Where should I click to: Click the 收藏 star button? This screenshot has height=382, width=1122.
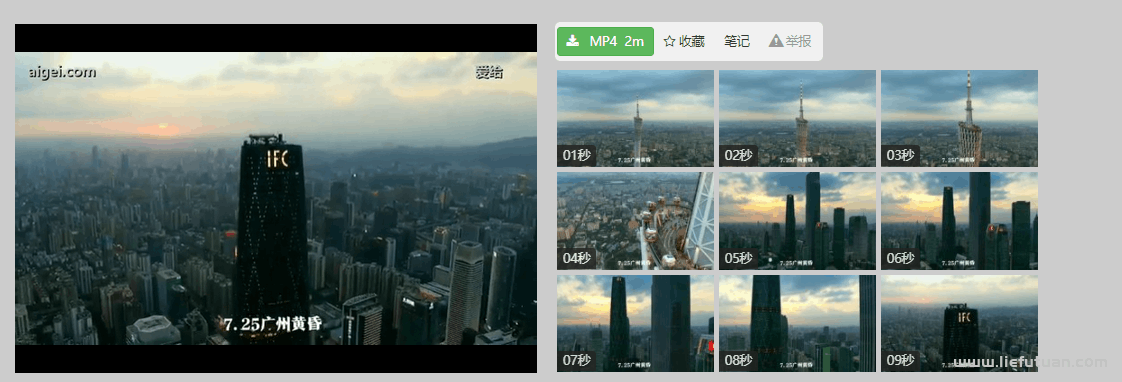(684, 41)
